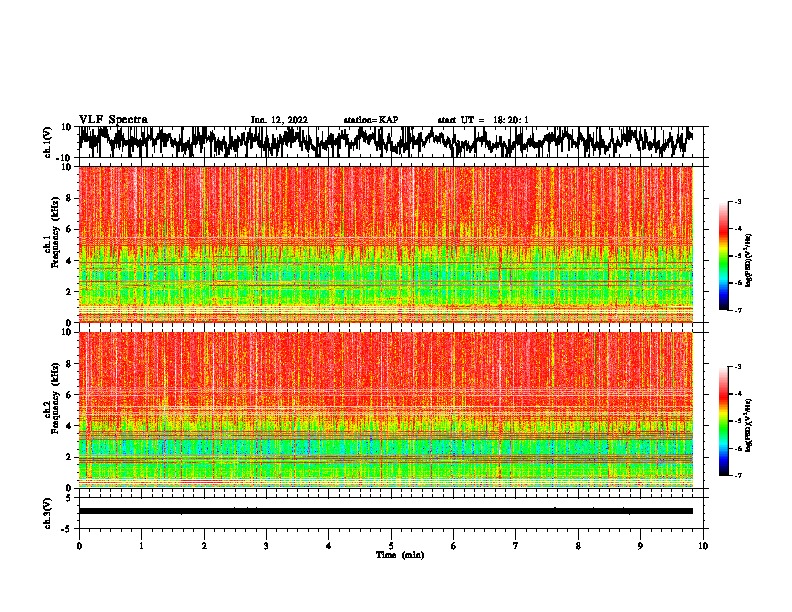This screenshot has width=792, height=612.
Task: Click time axis tick label "9"
Action: [640, 546]
